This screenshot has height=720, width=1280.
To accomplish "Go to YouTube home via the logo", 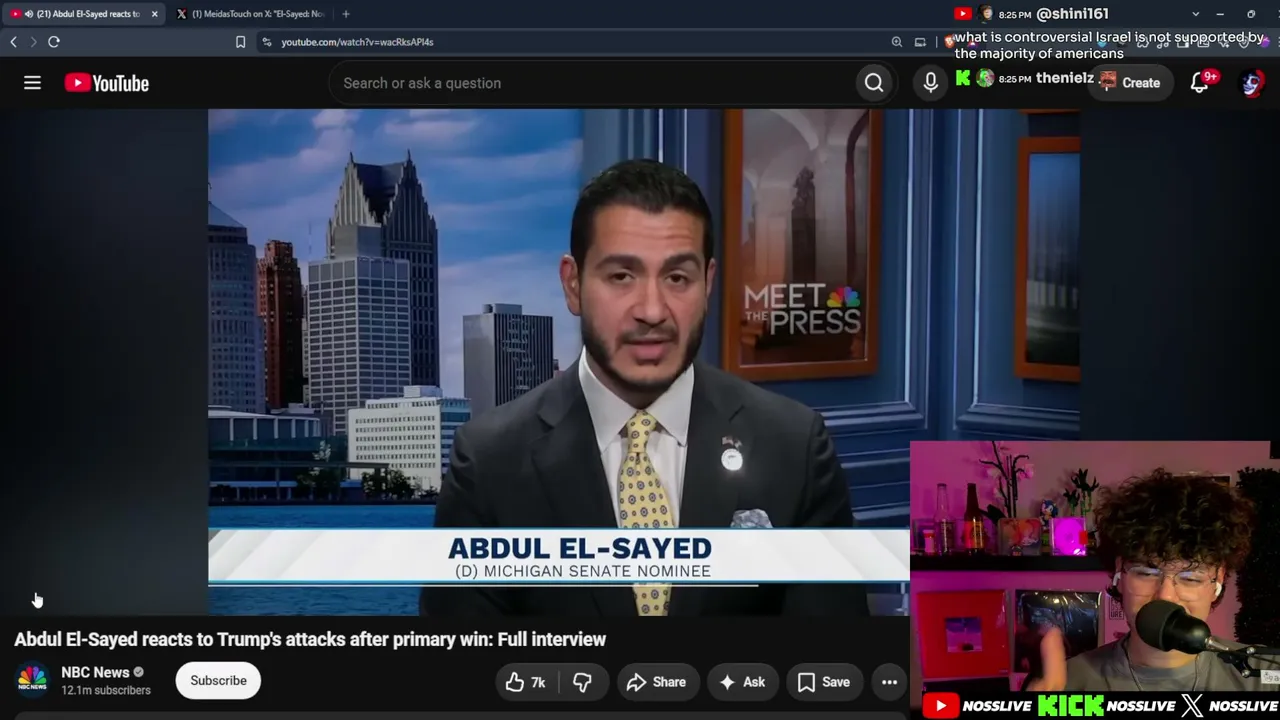I will (107, 83).
